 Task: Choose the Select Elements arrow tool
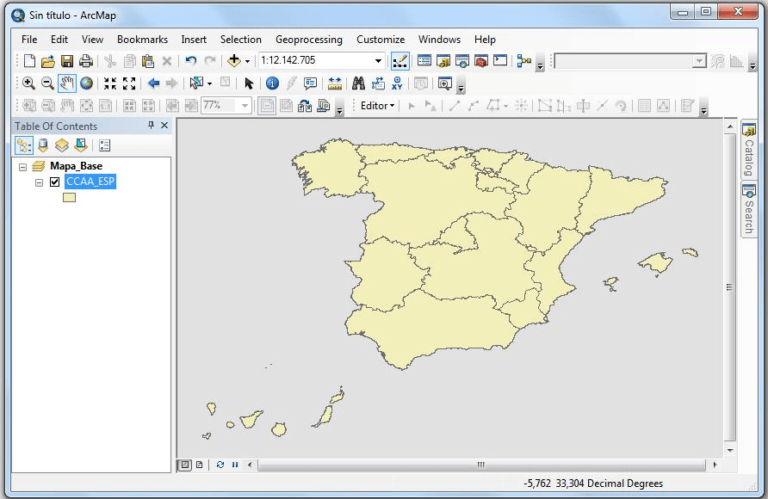click(248, 83)
